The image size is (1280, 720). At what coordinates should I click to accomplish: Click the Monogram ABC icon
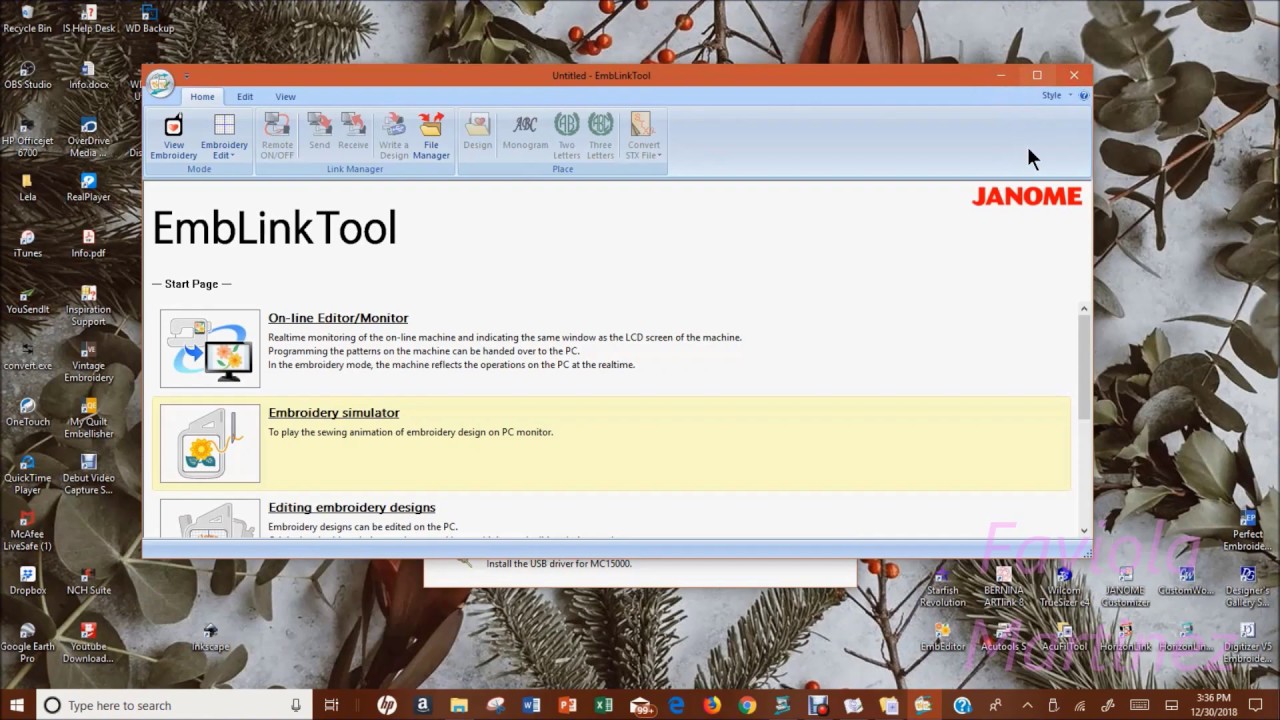(525, 131)
